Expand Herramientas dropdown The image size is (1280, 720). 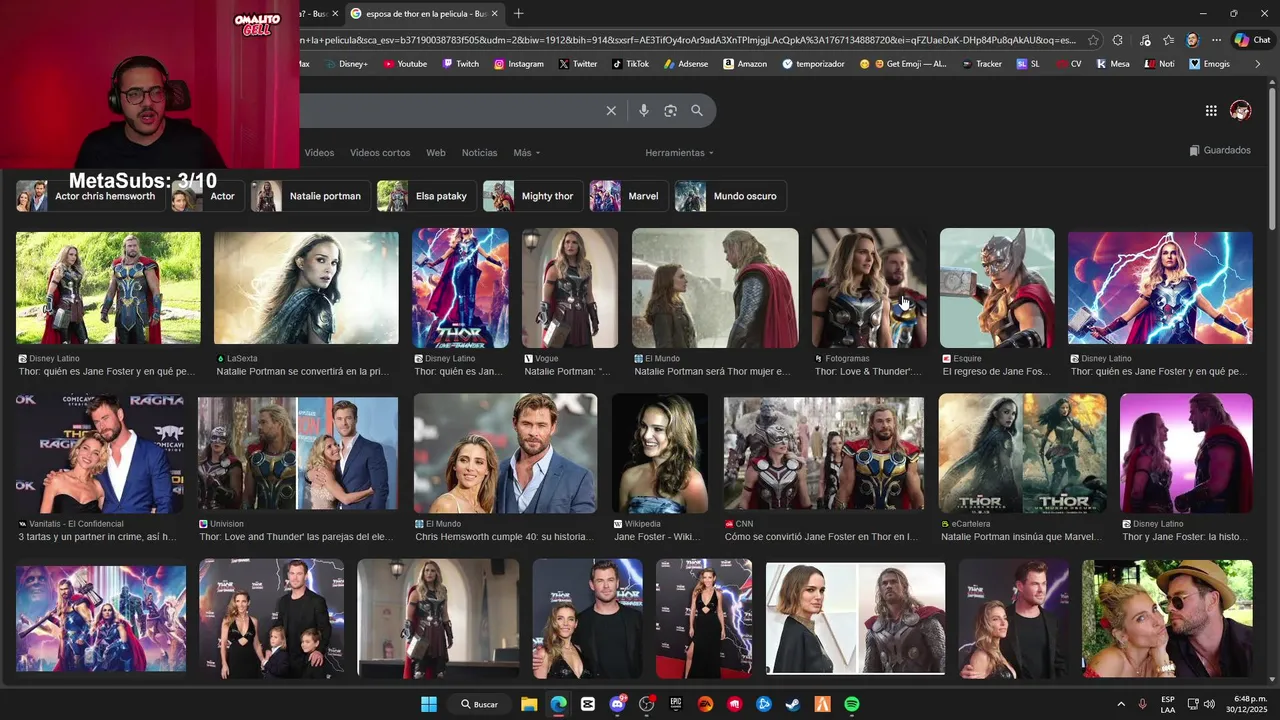click(680, 153)
